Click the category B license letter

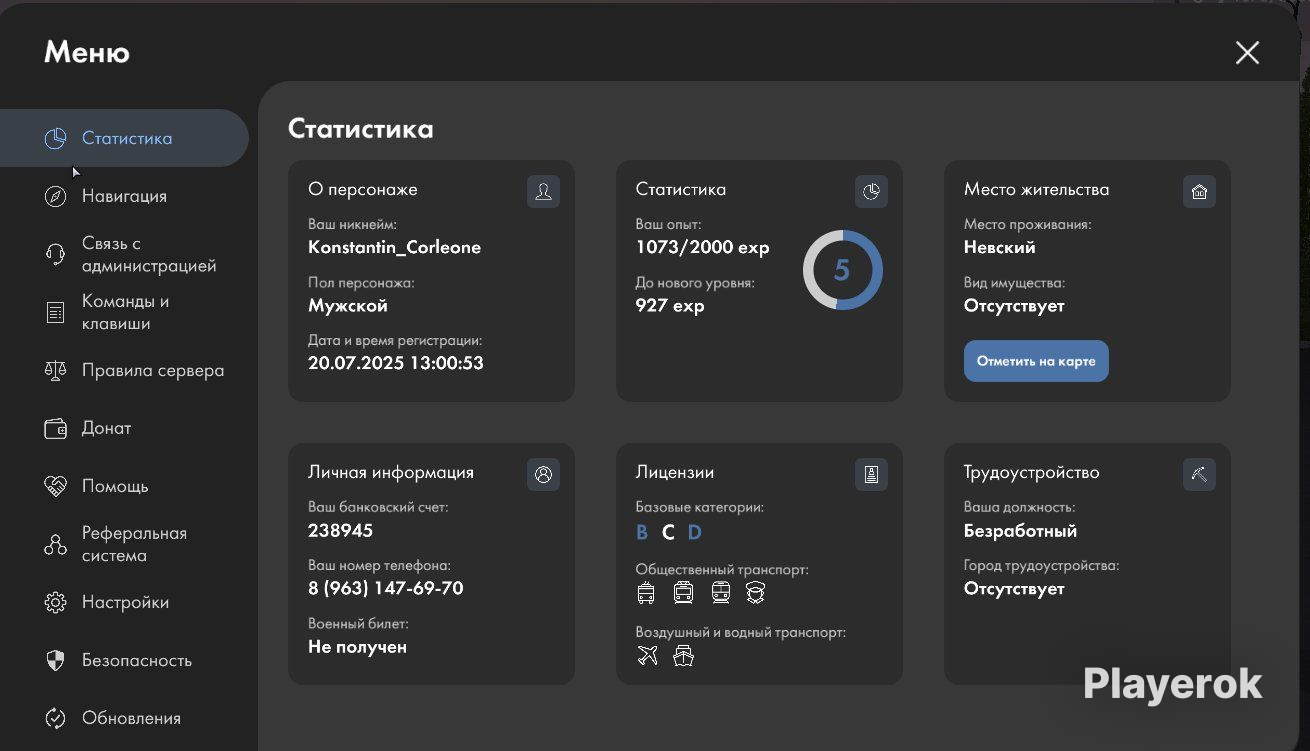pos(642,532)
